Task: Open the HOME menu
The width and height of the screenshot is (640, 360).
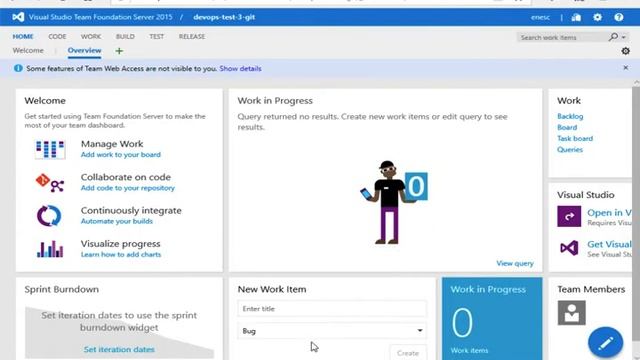Action: [23, 36]
